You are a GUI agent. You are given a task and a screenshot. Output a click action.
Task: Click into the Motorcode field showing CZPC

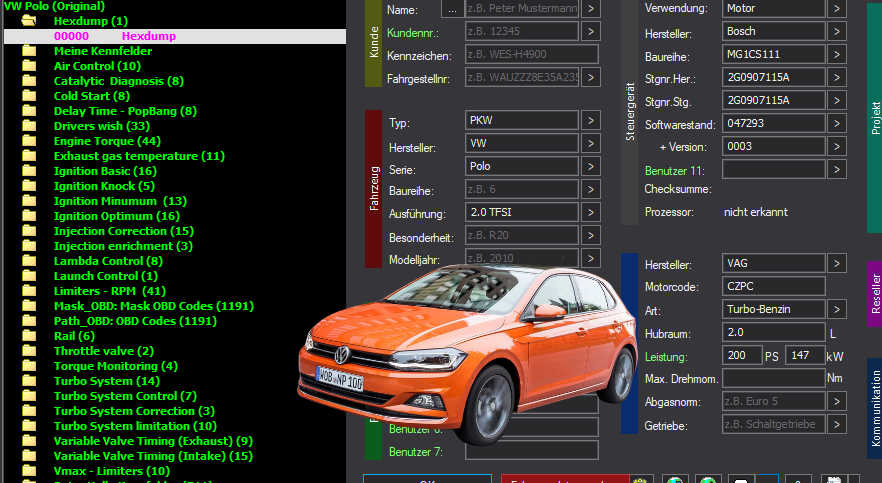click(x=773, y=286)
